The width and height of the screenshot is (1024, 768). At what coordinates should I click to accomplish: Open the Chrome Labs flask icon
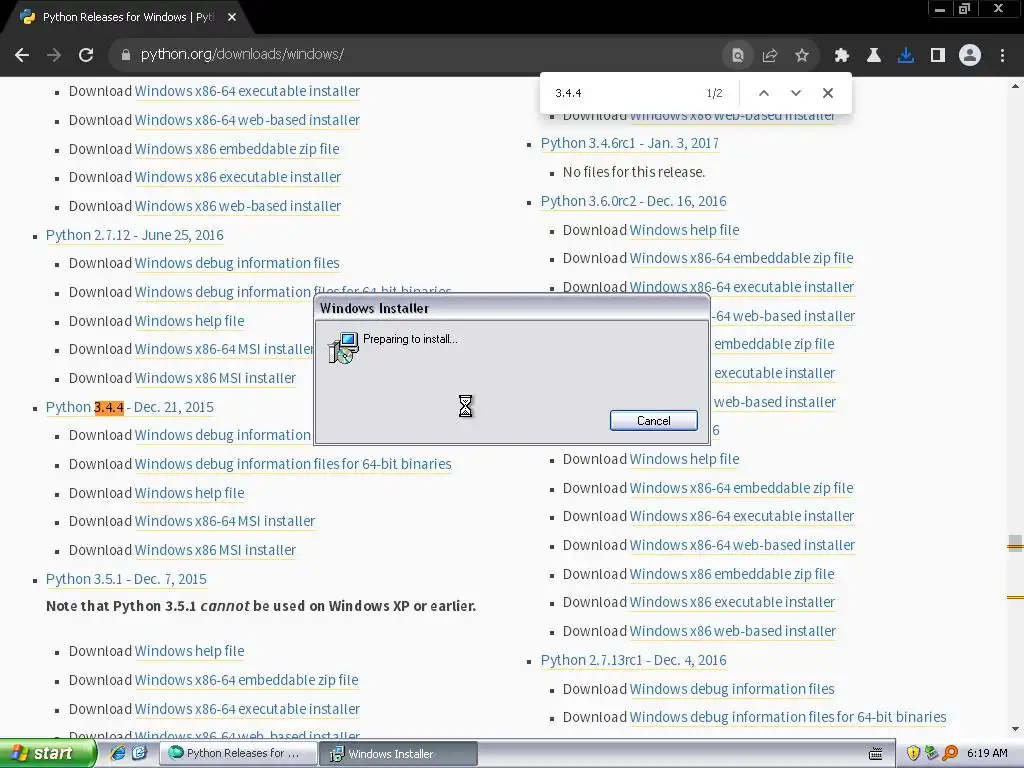(x=874, y=56)
